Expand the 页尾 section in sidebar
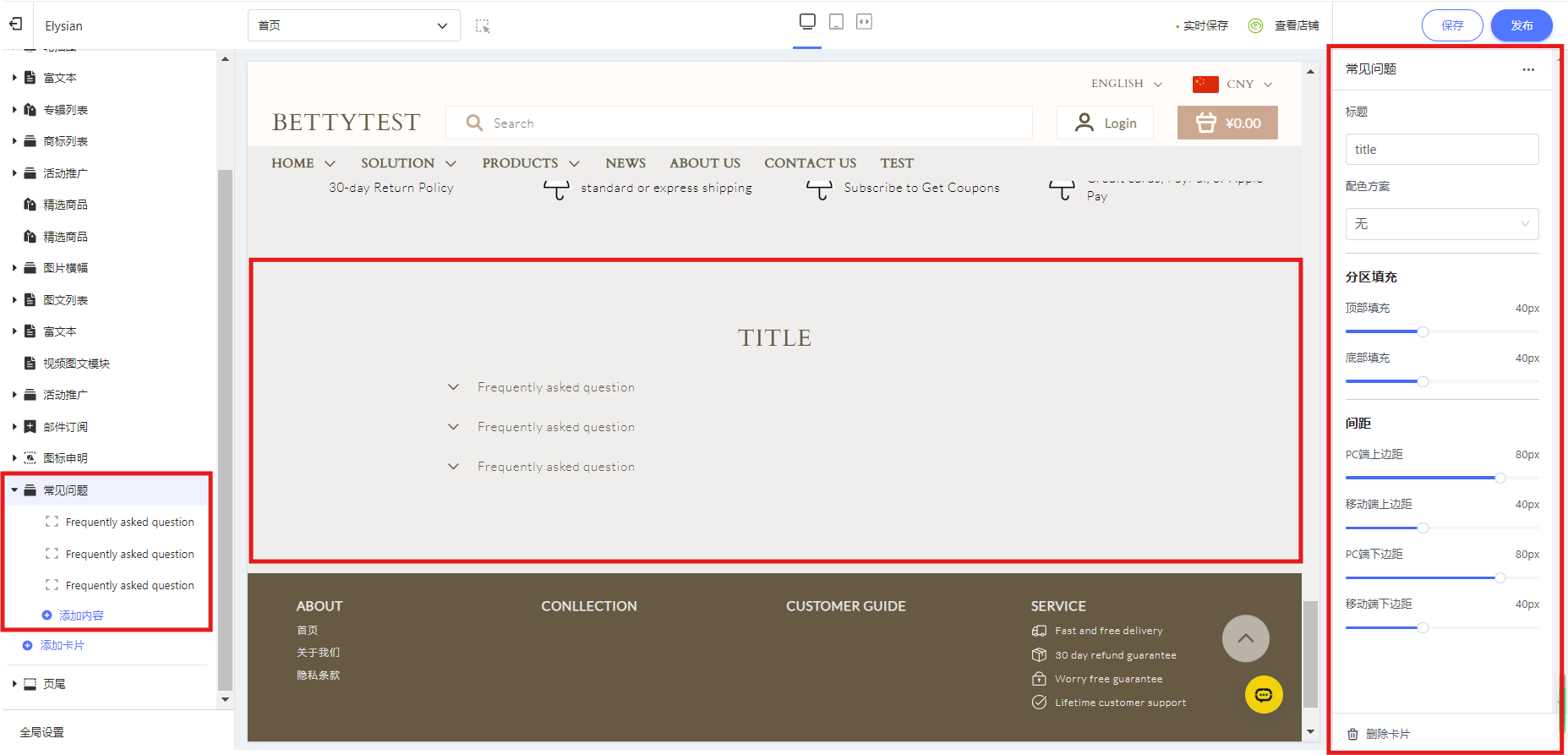The width and height of the screenshot is (1568, 755). click(x=14, y=684)
